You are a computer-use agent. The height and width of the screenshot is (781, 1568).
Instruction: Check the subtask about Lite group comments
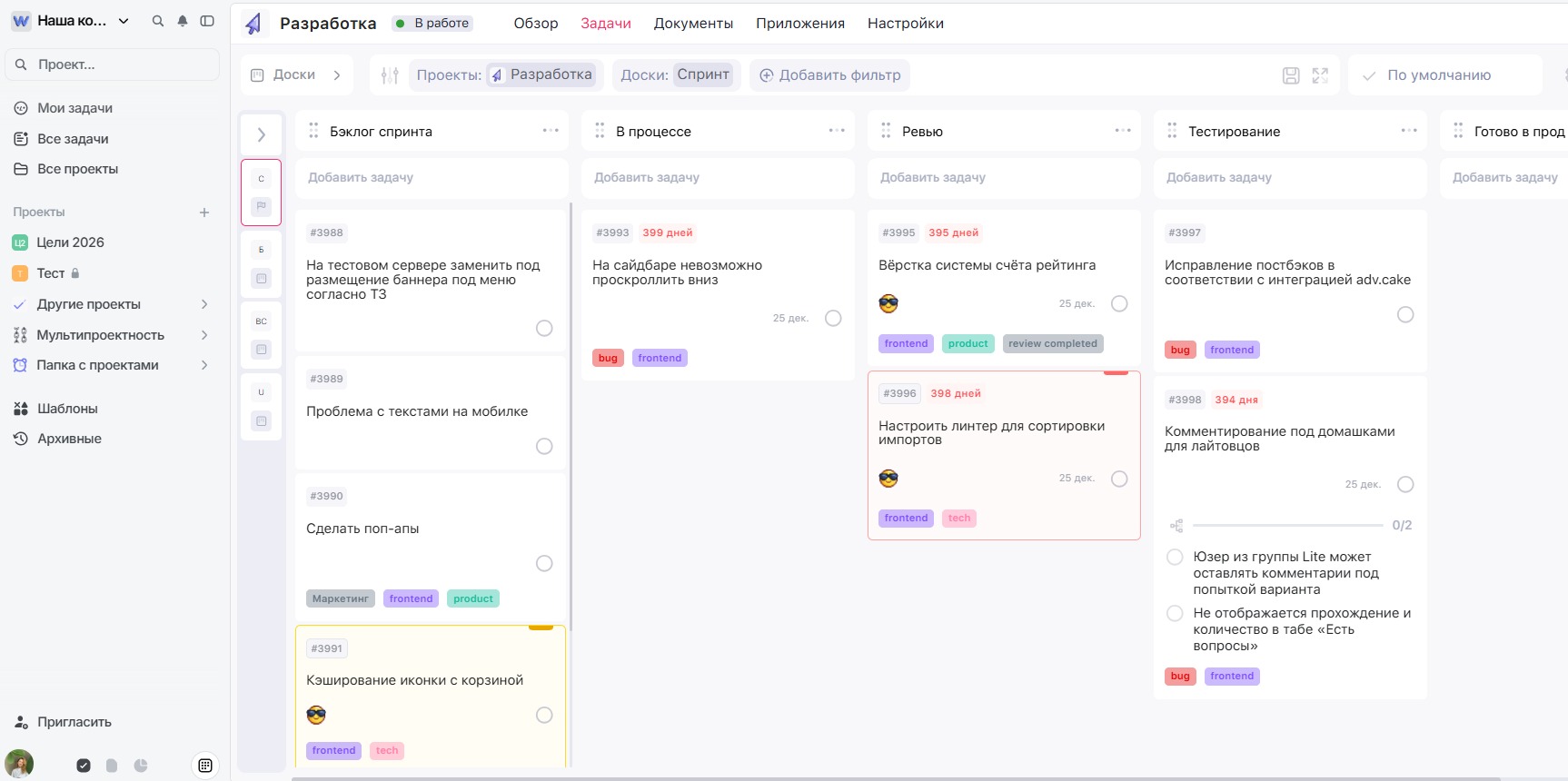tap(1175, 557)
